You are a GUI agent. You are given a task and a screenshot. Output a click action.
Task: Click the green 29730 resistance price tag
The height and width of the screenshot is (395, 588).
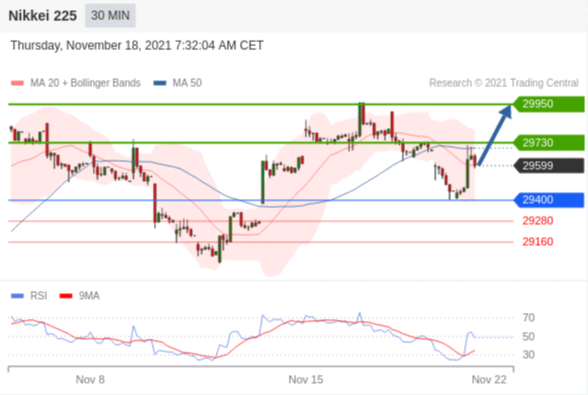point(549,143)
